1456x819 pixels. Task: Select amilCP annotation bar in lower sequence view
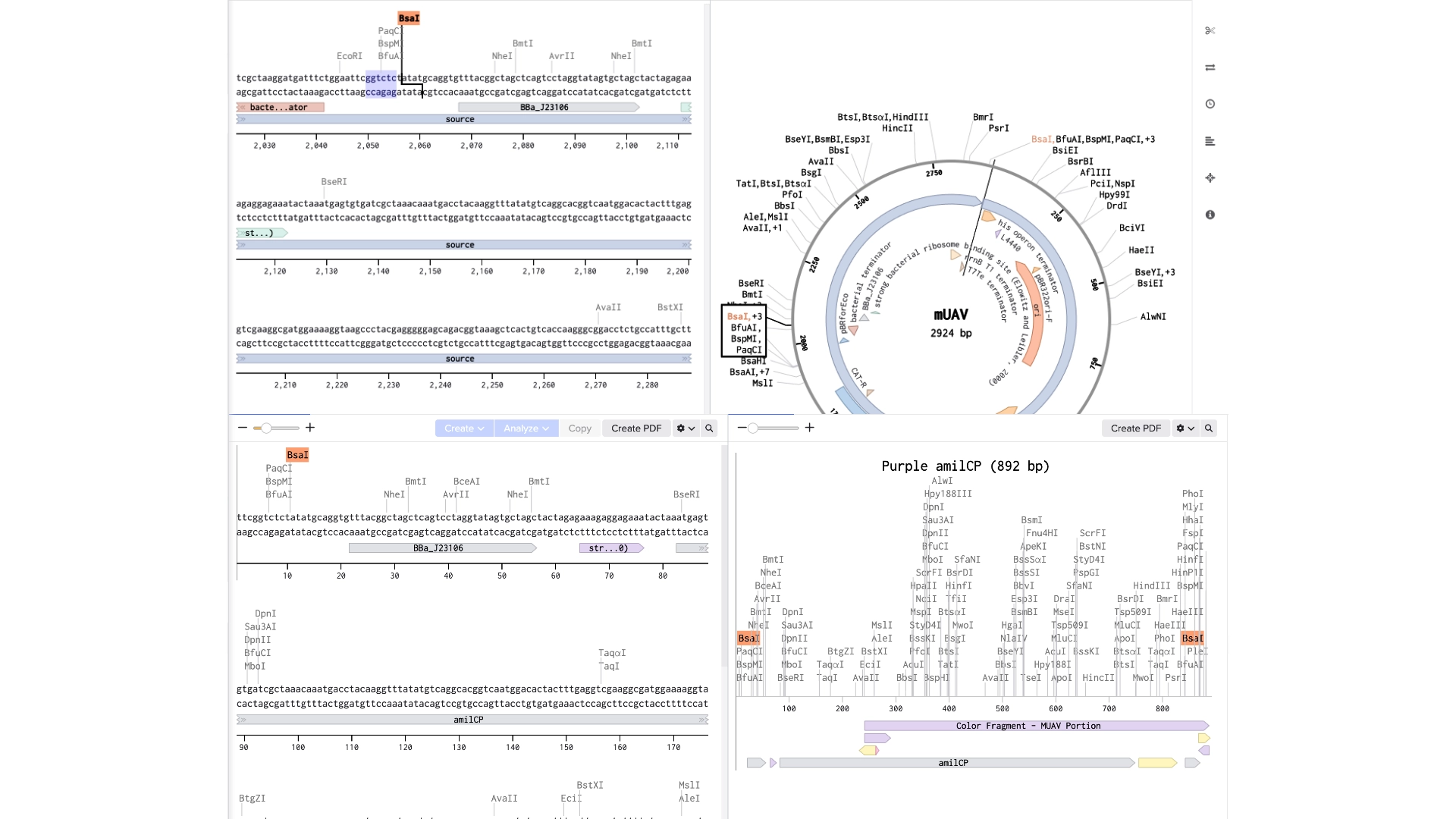pos(472,720)
